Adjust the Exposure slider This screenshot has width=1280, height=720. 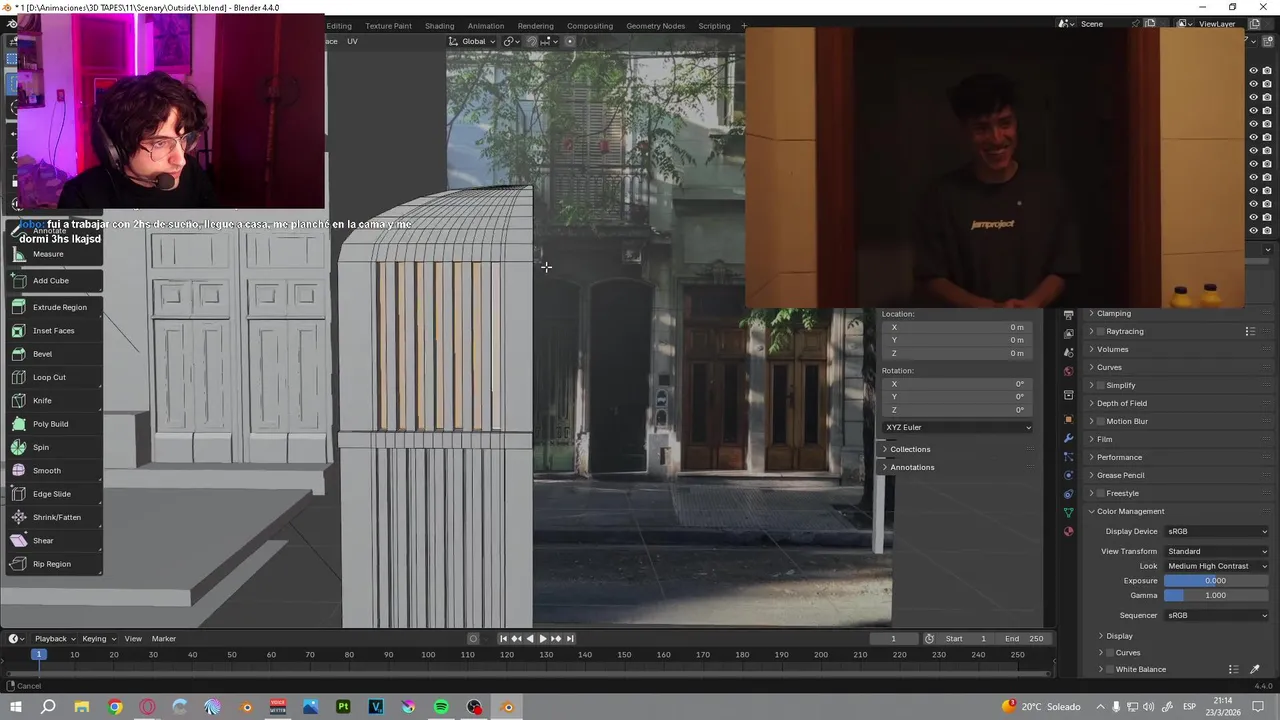(x=1216, y=581)
